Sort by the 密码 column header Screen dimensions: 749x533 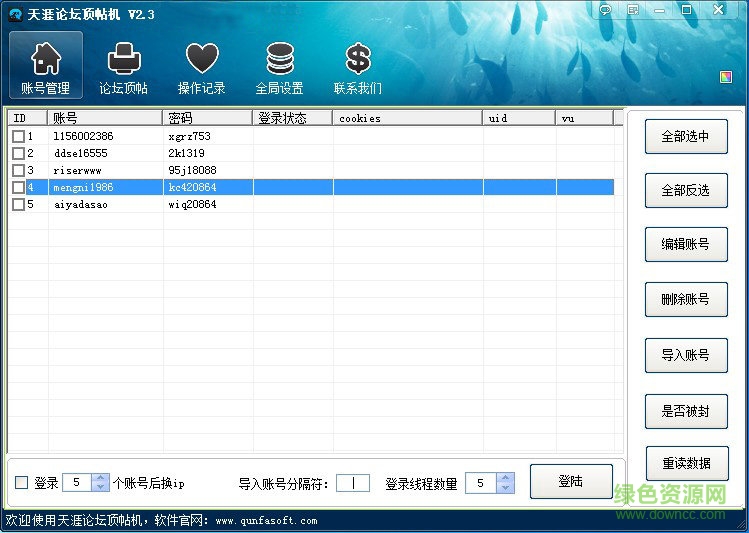tap(207, 118)
